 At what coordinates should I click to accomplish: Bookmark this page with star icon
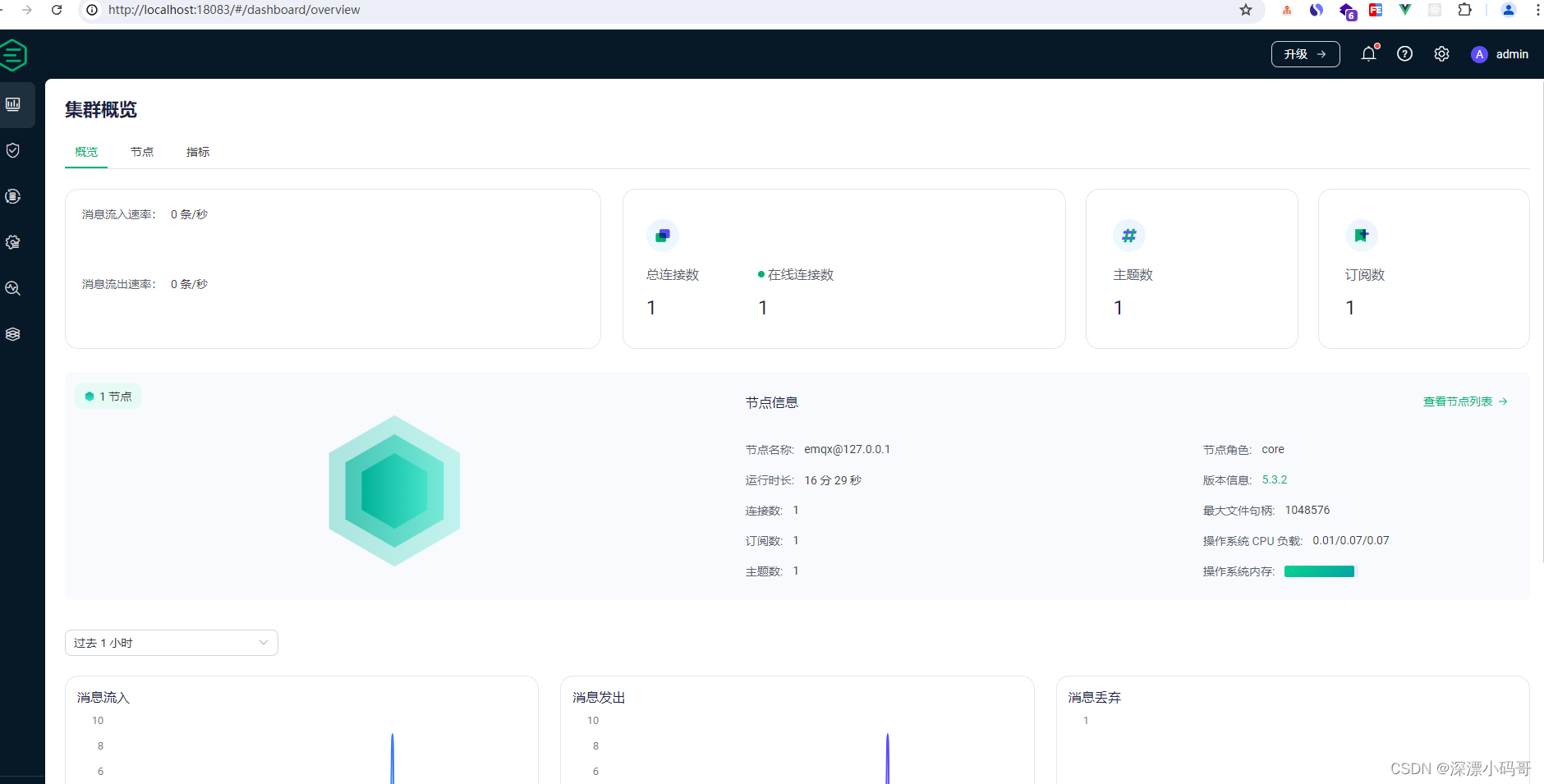(1246, 10)
